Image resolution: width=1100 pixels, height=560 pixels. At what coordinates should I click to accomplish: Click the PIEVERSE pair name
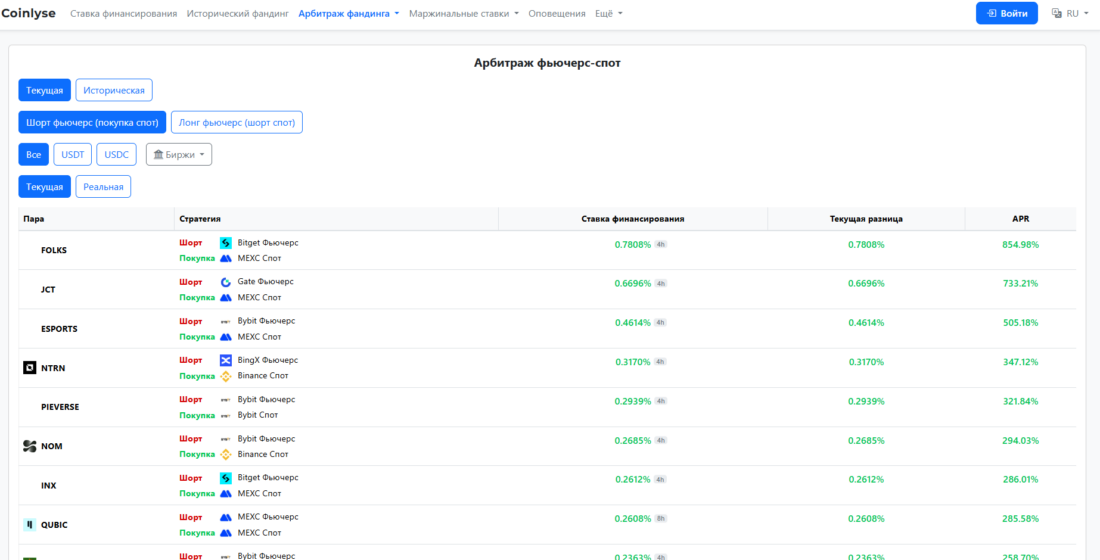click(60, 407)
